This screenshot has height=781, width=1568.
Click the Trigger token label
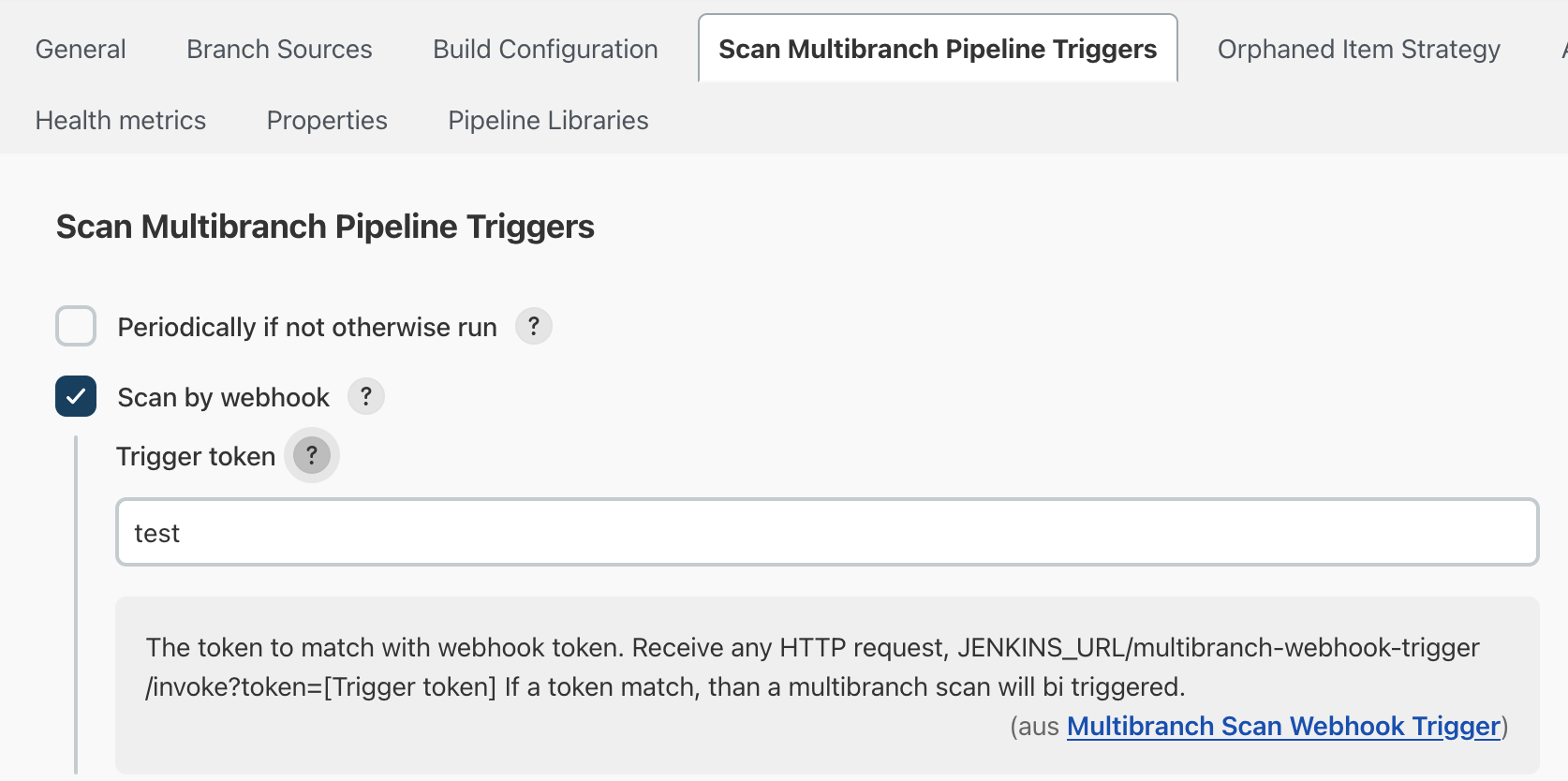coord(195,456)
